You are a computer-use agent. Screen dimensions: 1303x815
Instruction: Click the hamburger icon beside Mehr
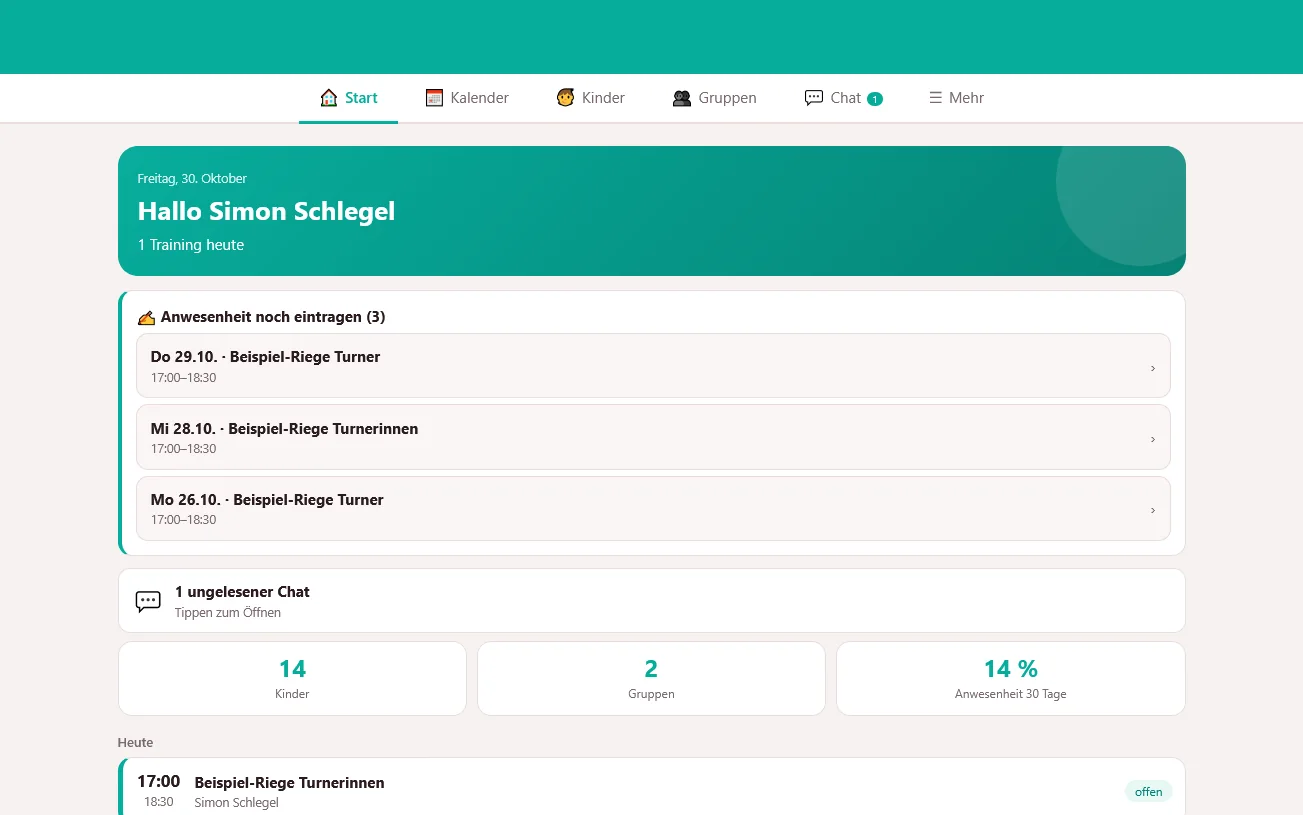(x=935, y=98)
